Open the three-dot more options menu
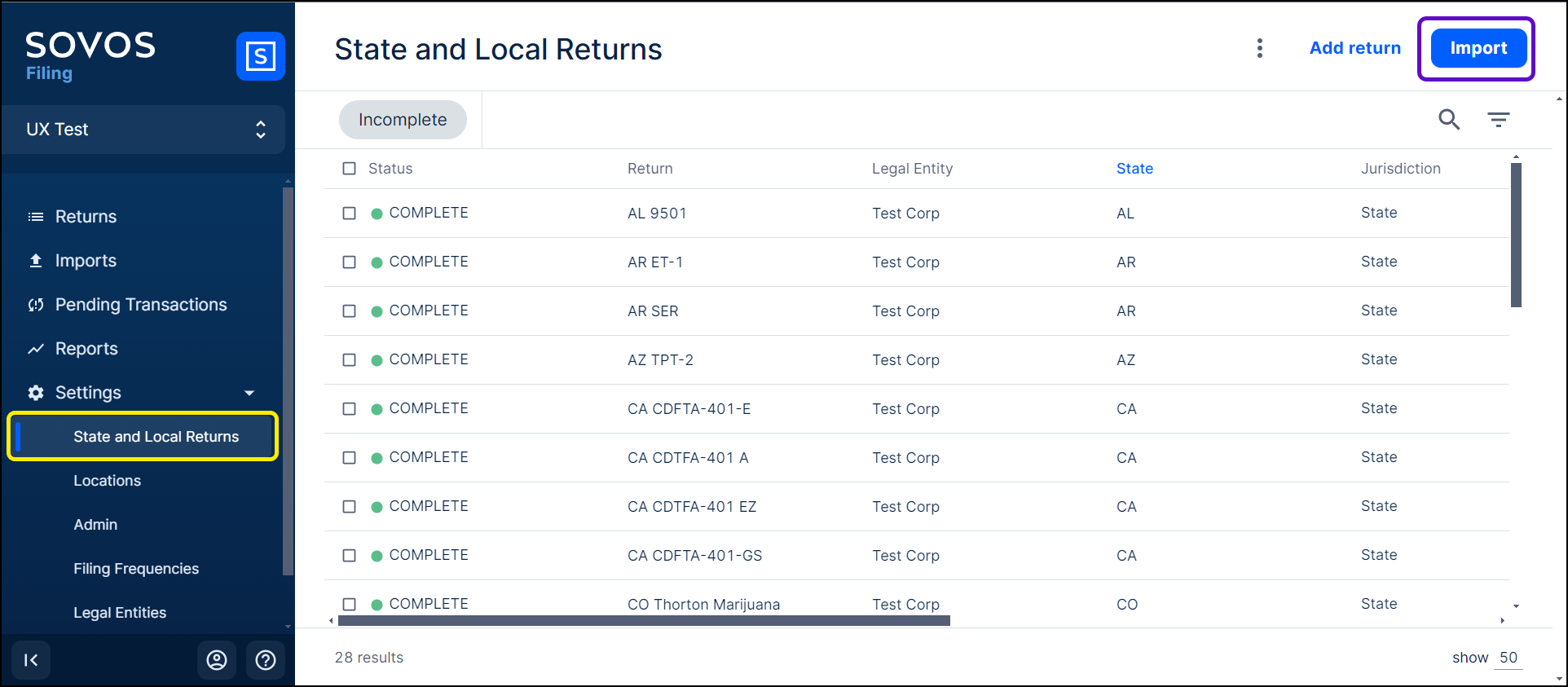The height and width of the screenshot is (687, 1568). [x=1259, y=48]
